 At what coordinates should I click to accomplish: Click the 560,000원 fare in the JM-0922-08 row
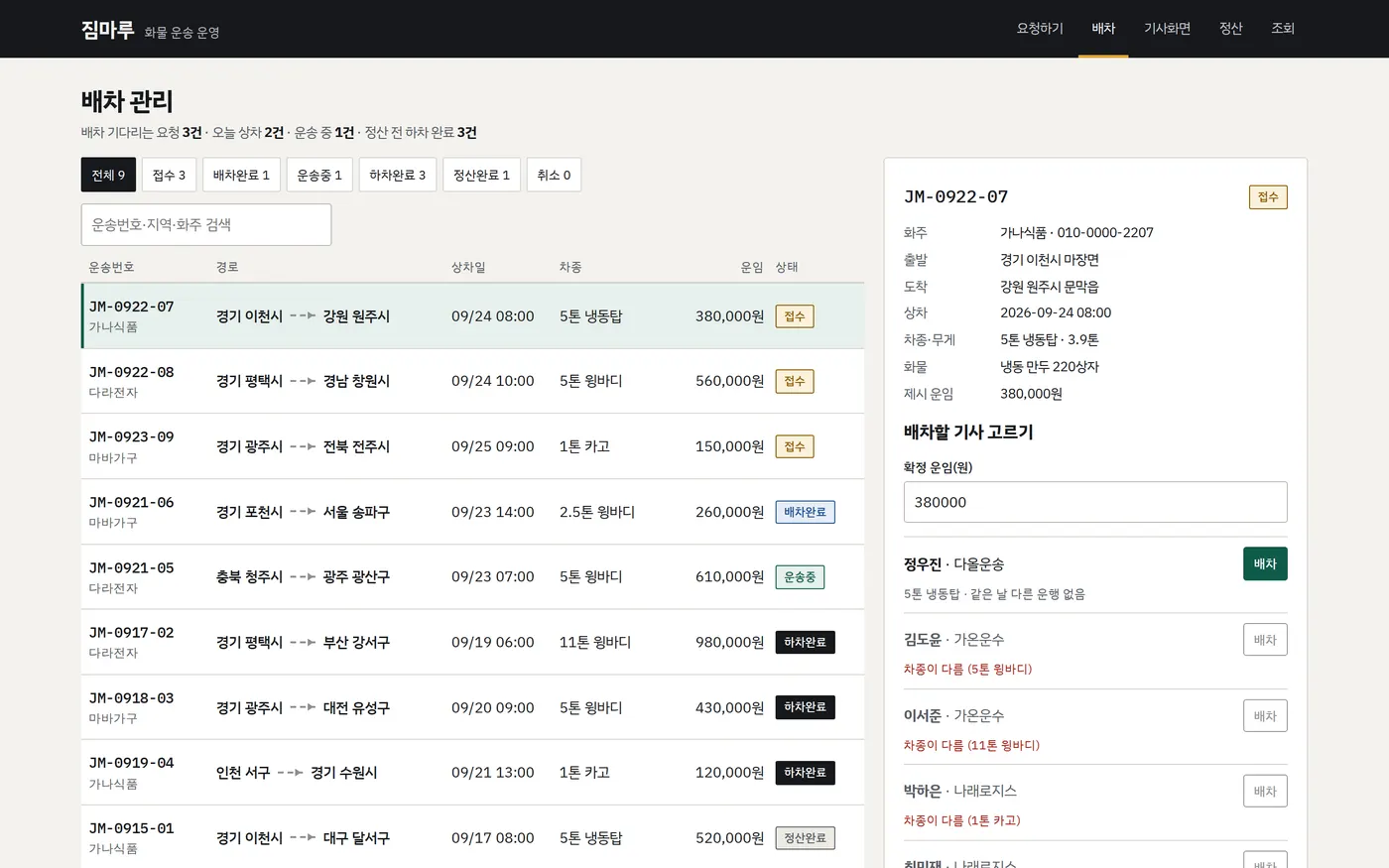point(729,381)
